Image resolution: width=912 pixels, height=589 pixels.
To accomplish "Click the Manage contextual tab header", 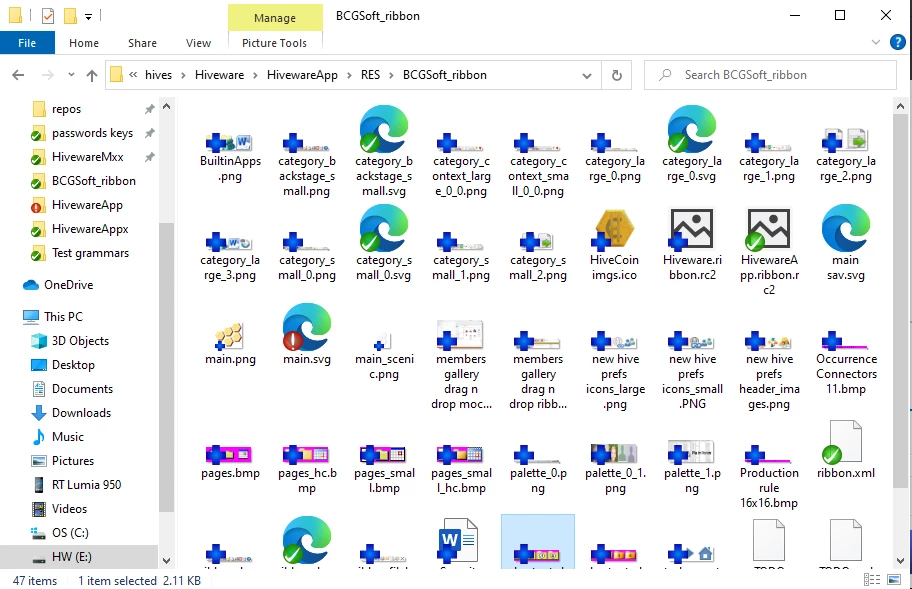I will (275, 17).
